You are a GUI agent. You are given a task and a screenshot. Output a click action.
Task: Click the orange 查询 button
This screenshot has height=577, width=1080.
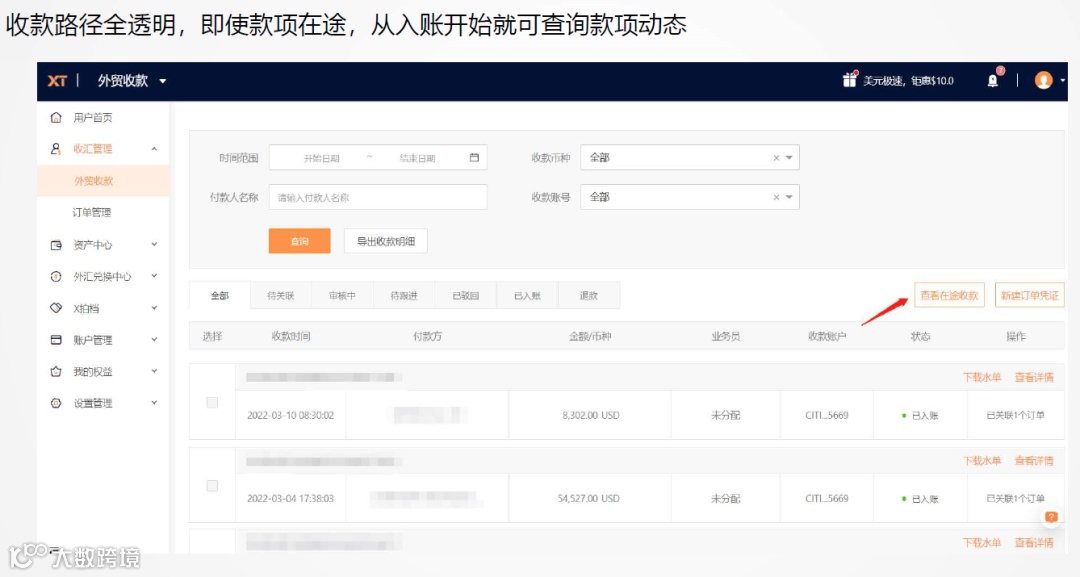(300, 241)
